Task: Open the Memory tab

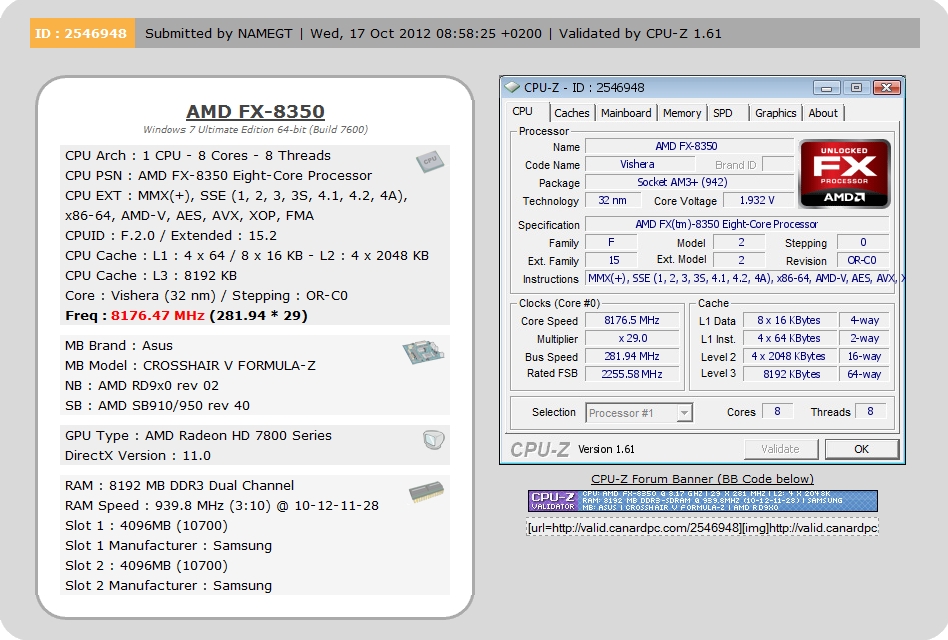Action: [681, 113]
